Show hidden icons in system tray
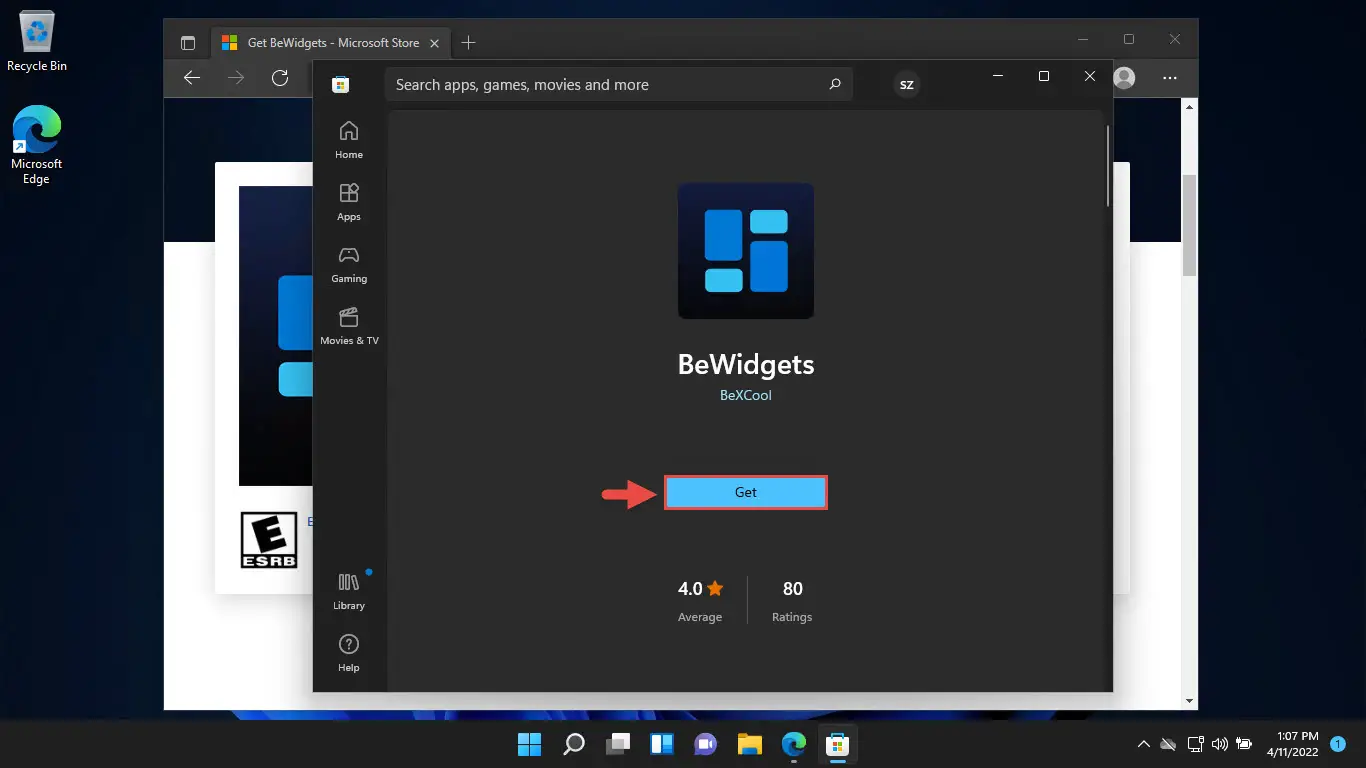The width and height of the screenshot is (1366, 768). coord(1143,744)
